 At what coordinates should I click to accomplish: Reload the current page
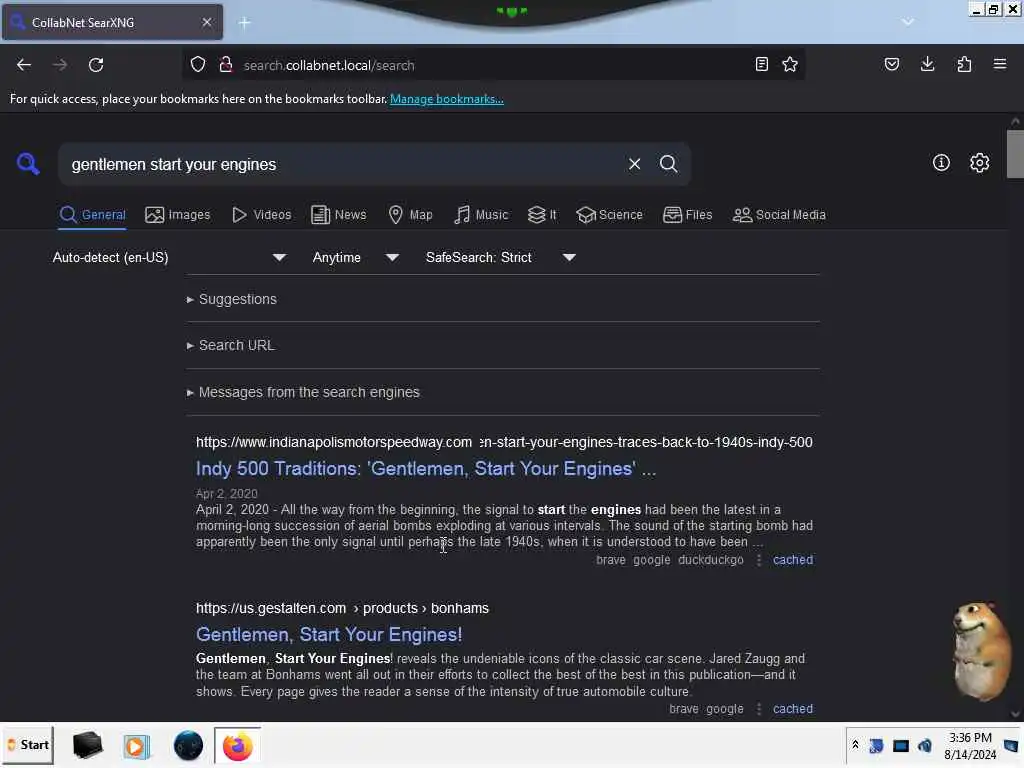point(96,65)
